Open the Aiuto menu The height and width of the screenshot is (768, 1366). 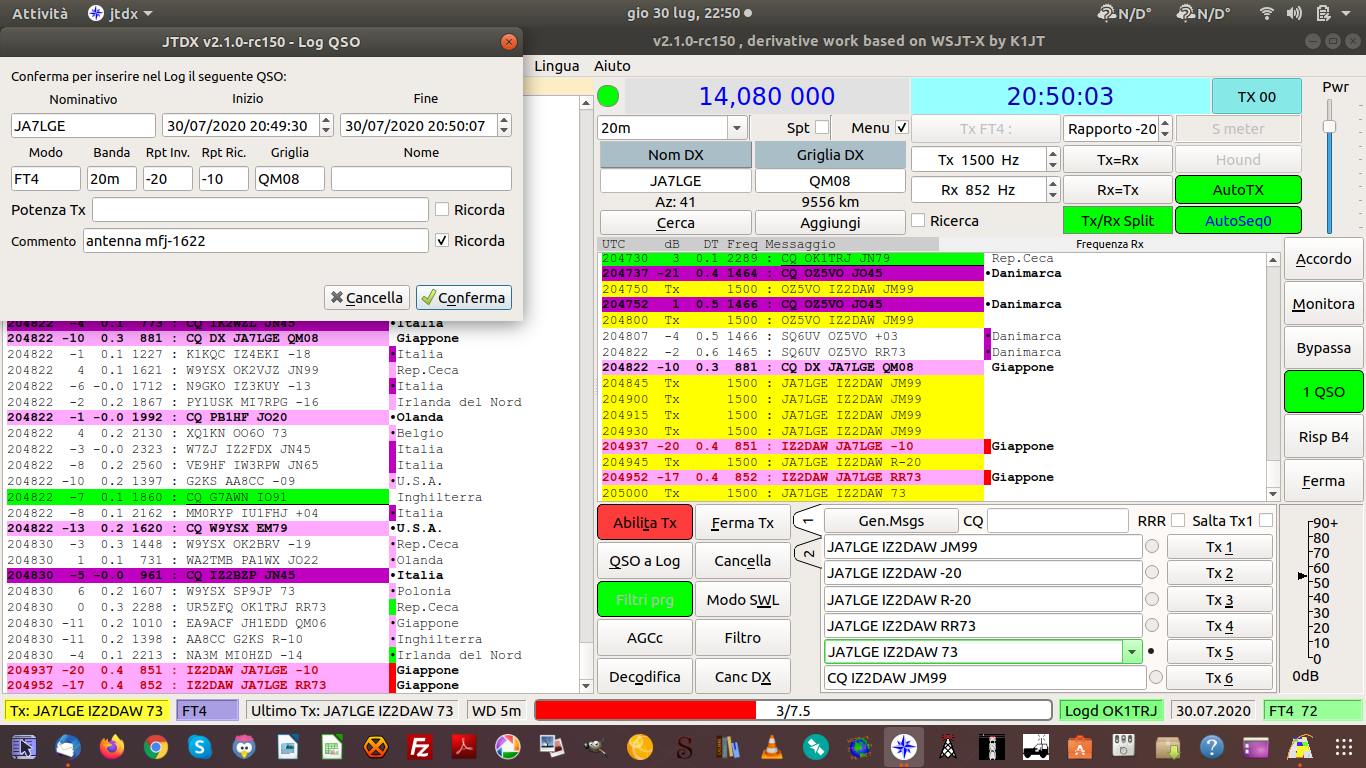tap(612, 66)
